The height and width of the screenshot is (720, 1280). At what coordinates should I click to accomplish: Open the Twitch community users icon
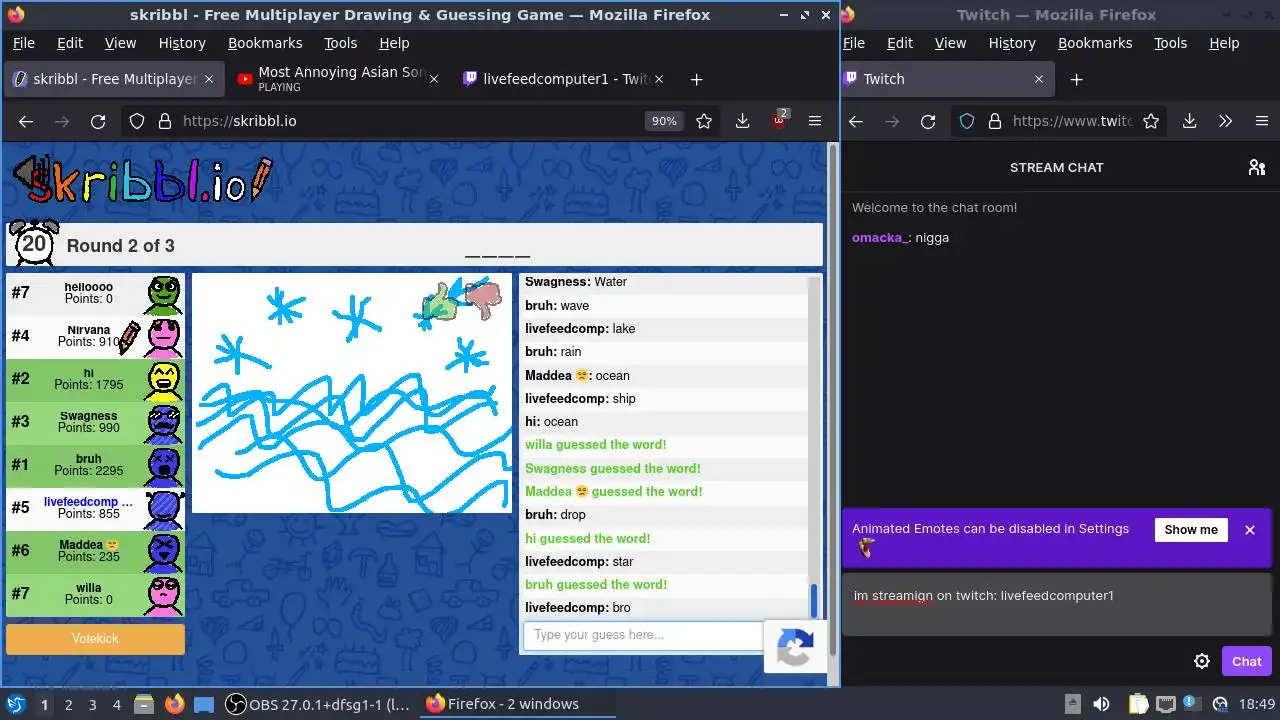pos(1257,167)
